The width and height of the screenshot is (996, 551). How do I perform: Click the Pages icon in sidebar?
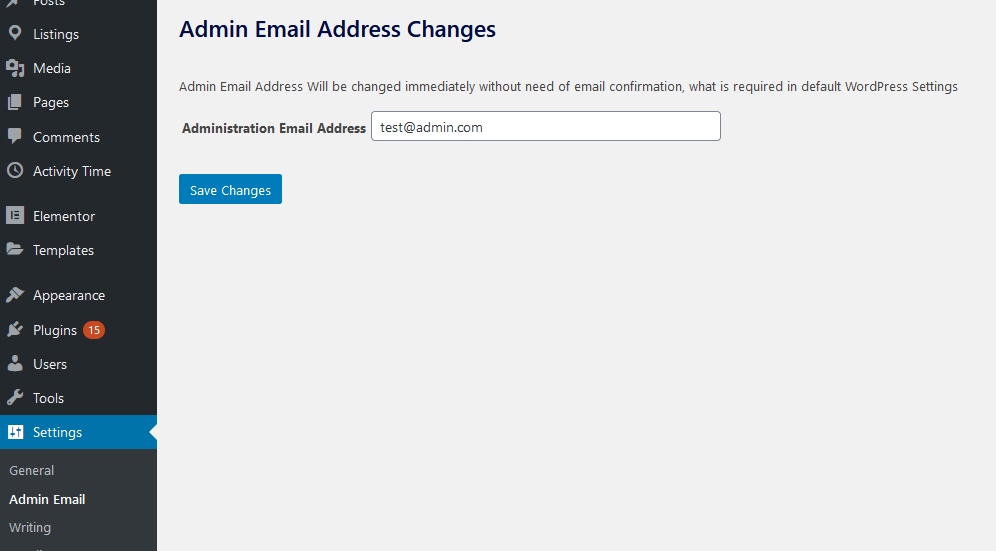coord(15,102)
